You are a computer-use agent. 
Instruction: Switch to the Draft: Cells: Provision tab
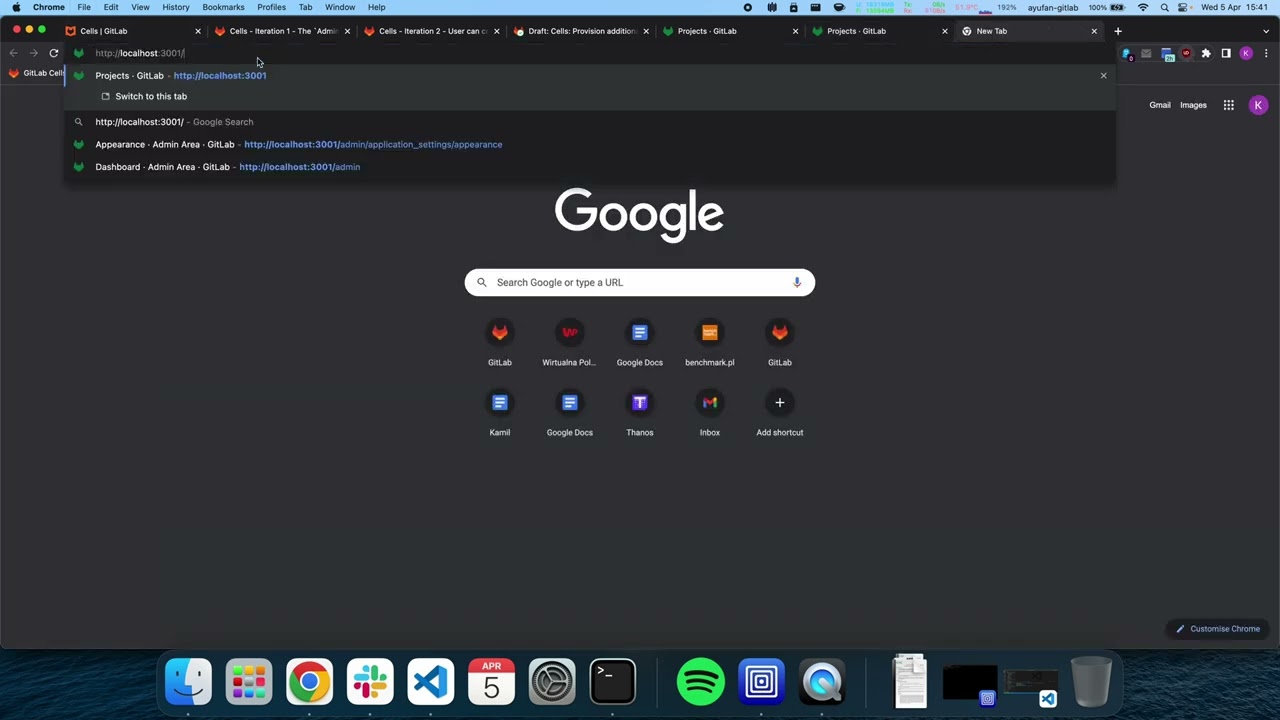(581, 31)
